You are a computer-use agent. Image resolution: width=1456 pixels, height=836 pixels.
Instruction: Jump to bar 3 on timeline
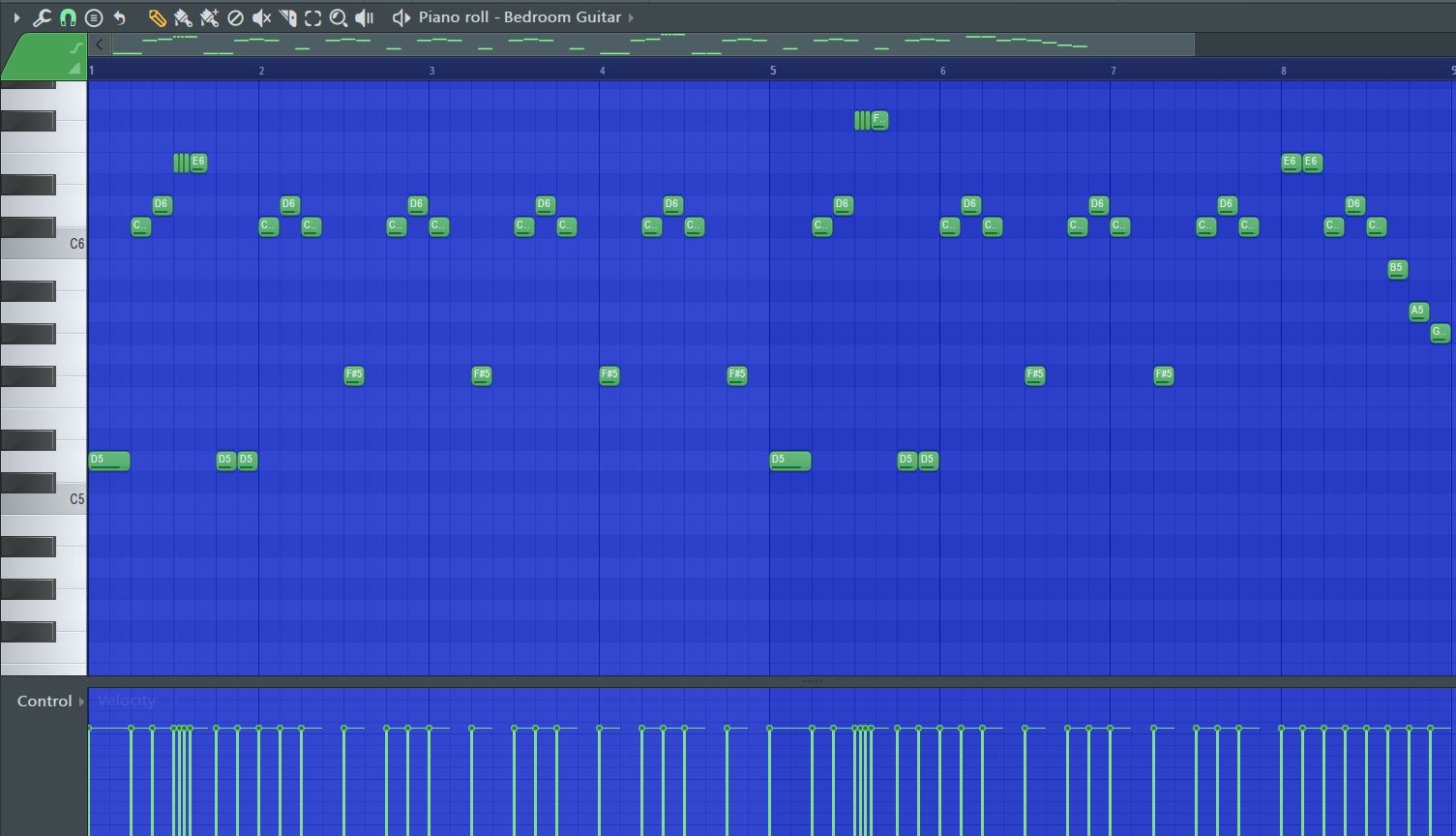pos(431,70)
